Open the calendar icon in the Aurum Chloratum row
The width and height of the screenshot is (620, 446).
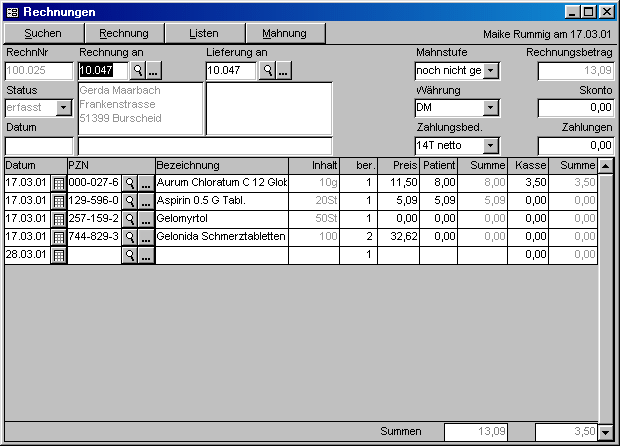(58, 183)
